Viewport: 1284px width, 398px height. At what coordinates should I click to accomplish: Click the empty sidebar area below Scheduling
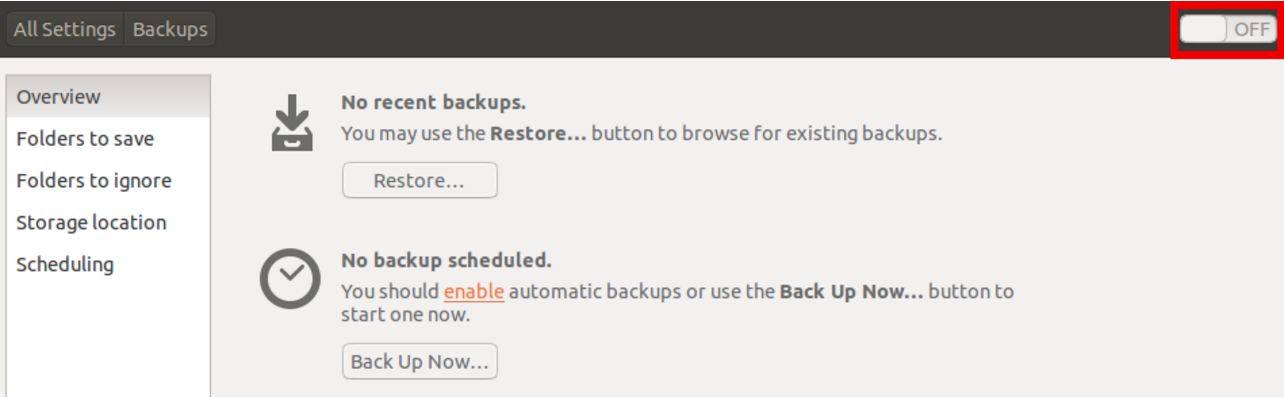coord(108,342)
